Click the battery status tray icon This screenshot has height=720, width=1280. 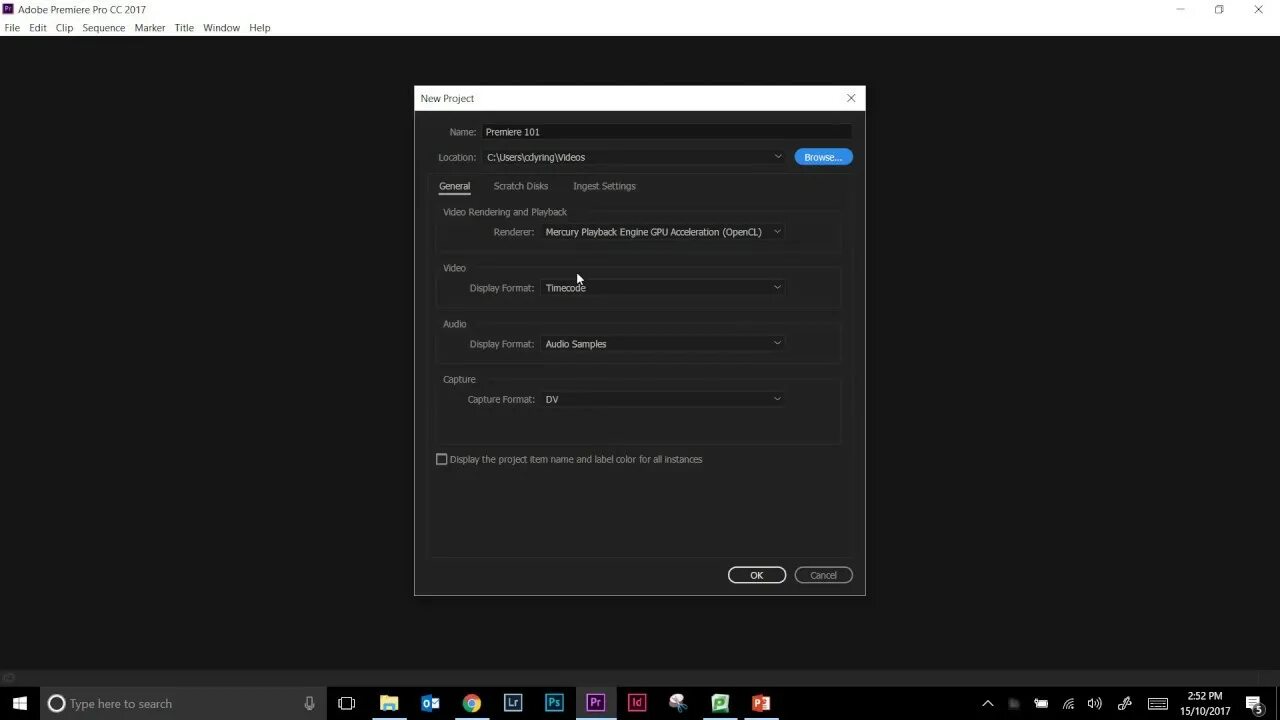click(x=1041, y=703)
